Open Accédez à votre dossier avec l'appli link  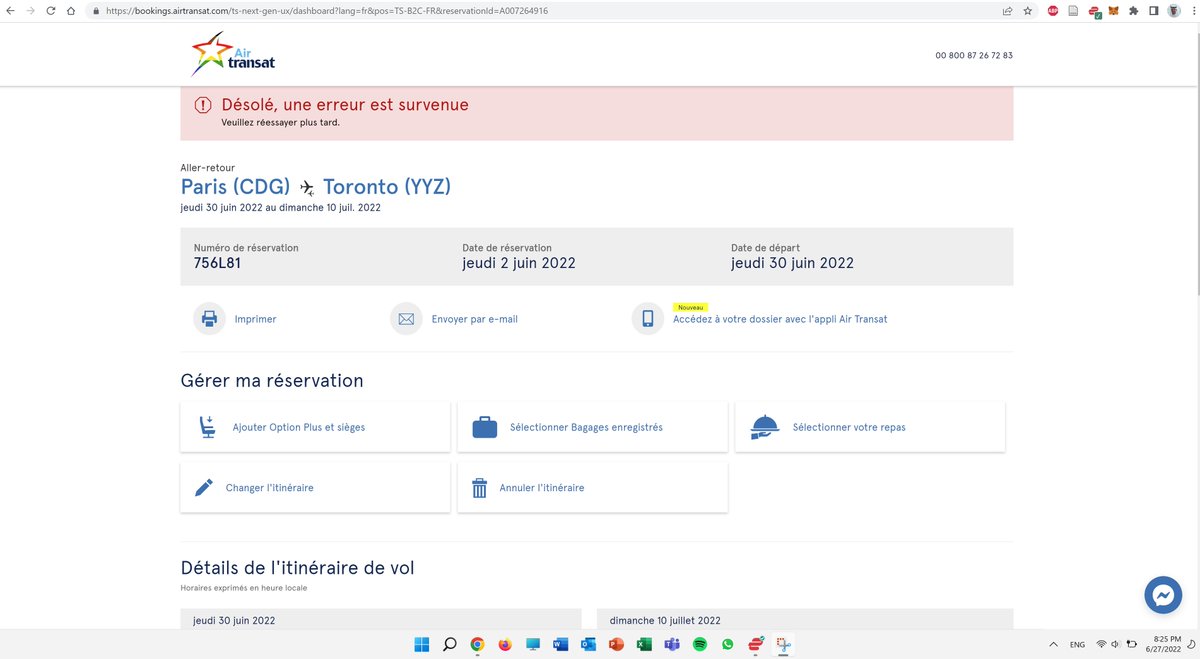click(x=780, y=319)
